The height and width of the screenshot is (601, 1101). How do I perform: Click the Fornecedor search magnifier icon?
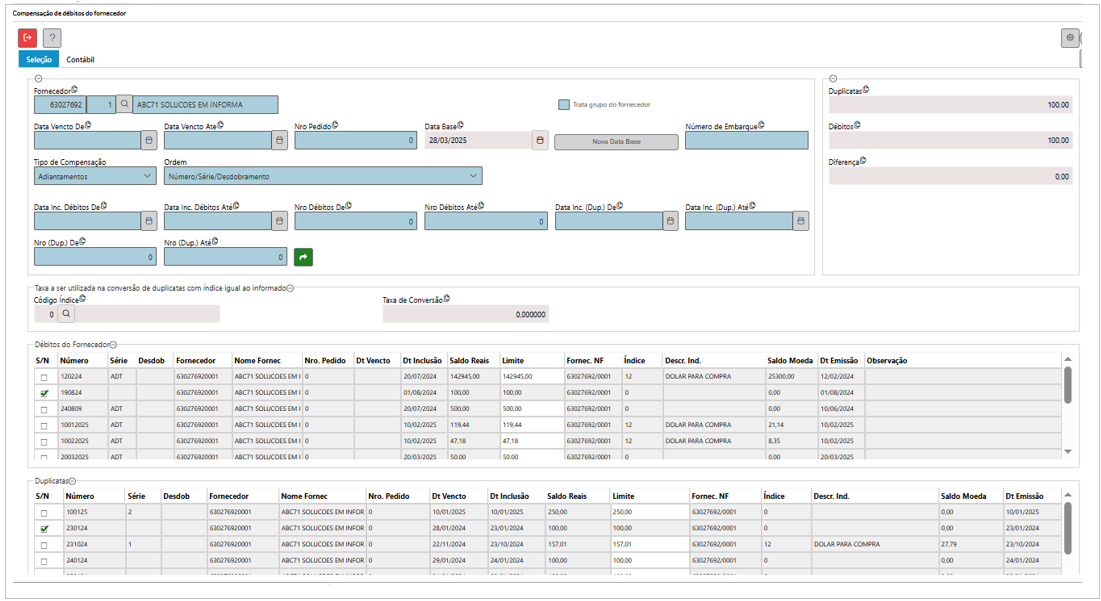(124, 104)
